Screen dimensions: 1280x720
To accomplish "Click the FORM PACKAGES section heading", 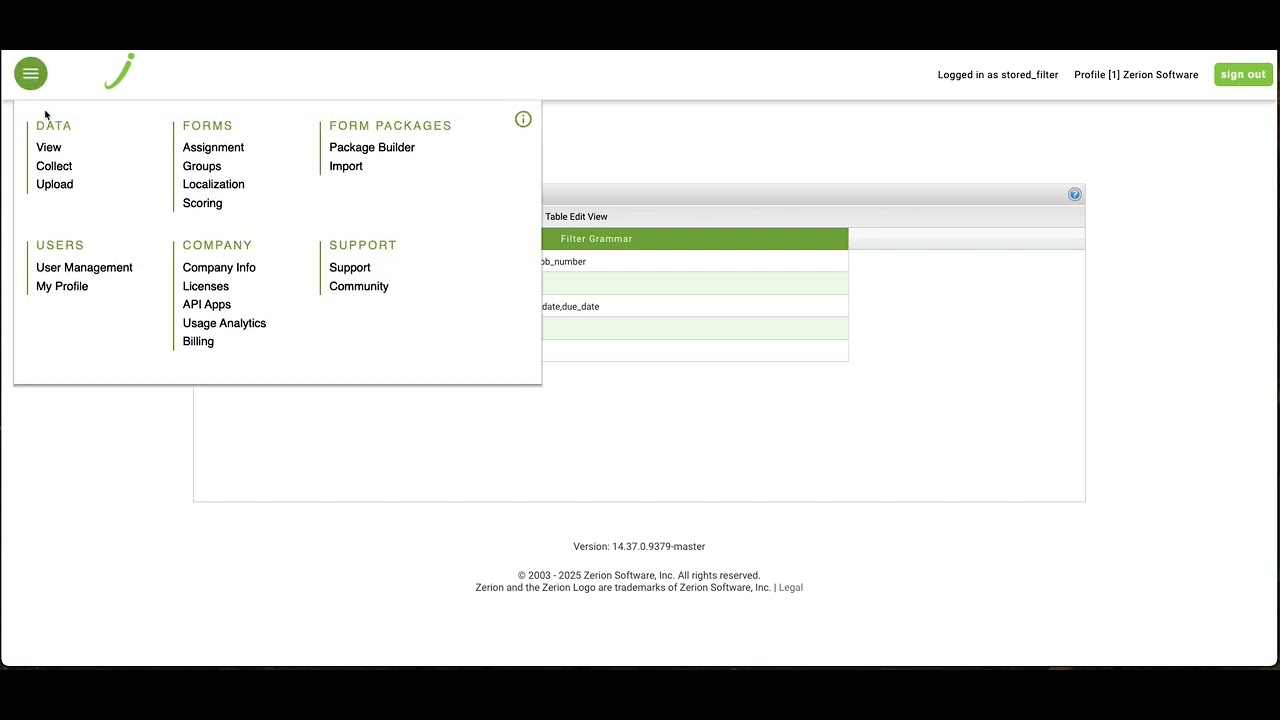I will (x=390, y=125).
